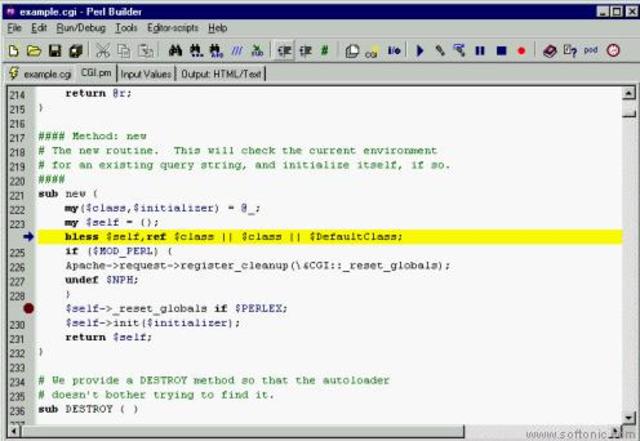Screen dimensions: 640x441
Task: Click the 'undef $NPH;' line
Action: pyautogui.click(x=102, y=280)
